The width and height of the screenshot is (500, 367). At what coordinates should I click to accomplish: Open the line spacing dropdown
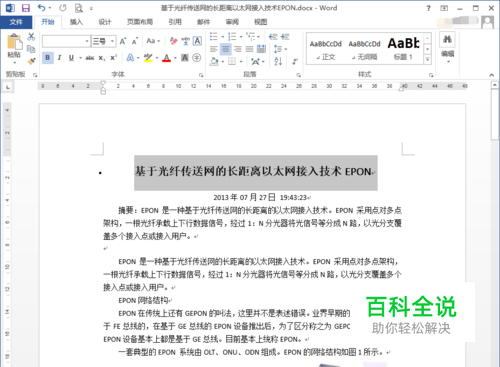click(280, 49)
